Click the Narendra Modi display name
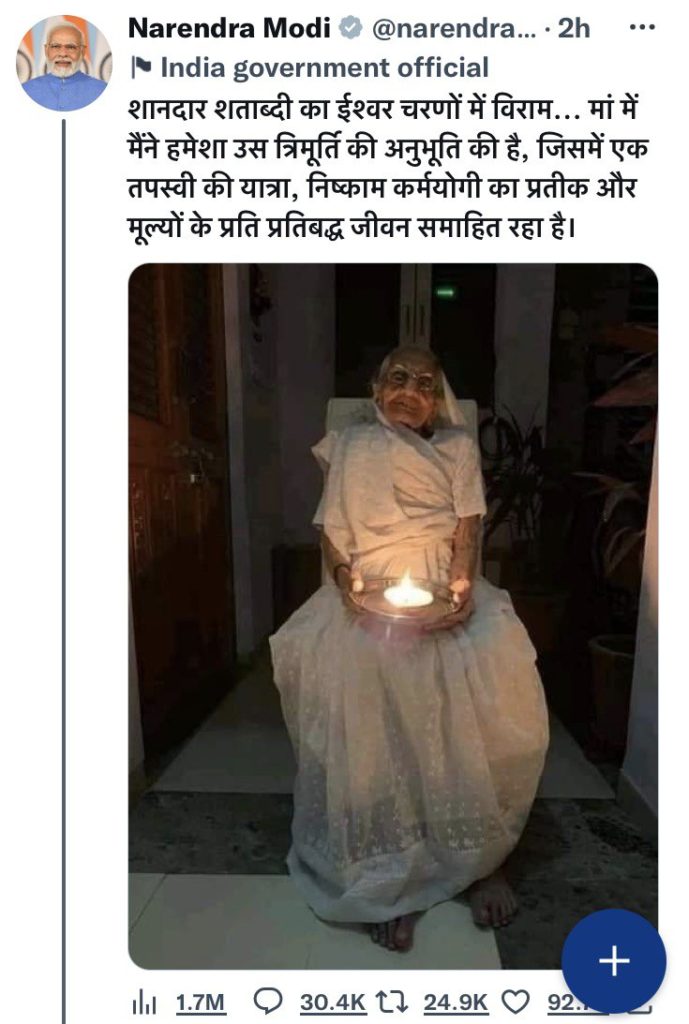Screen dimensions: 689x1024 [229, 28]
